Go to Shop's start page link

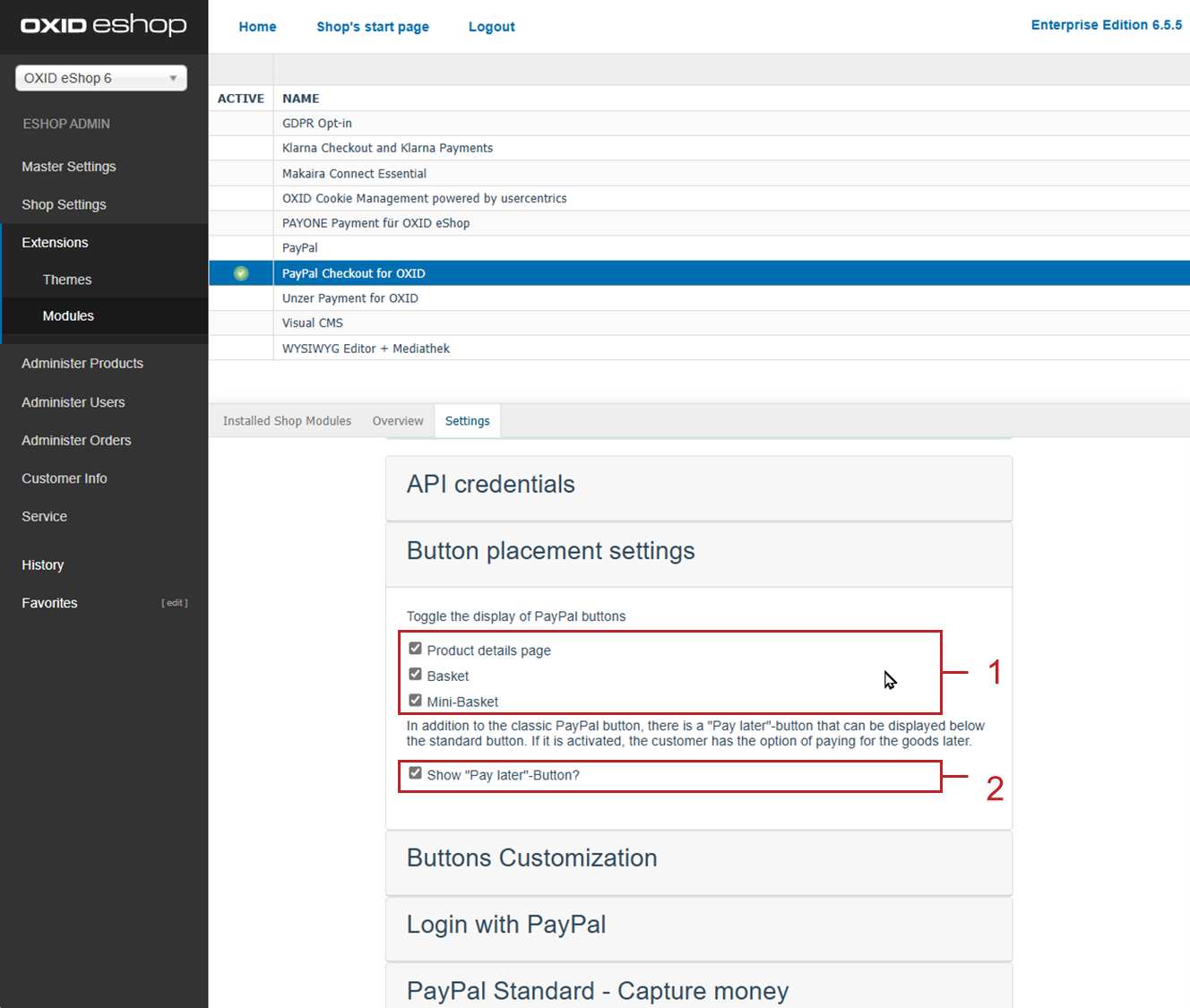(x=373, y=27)
